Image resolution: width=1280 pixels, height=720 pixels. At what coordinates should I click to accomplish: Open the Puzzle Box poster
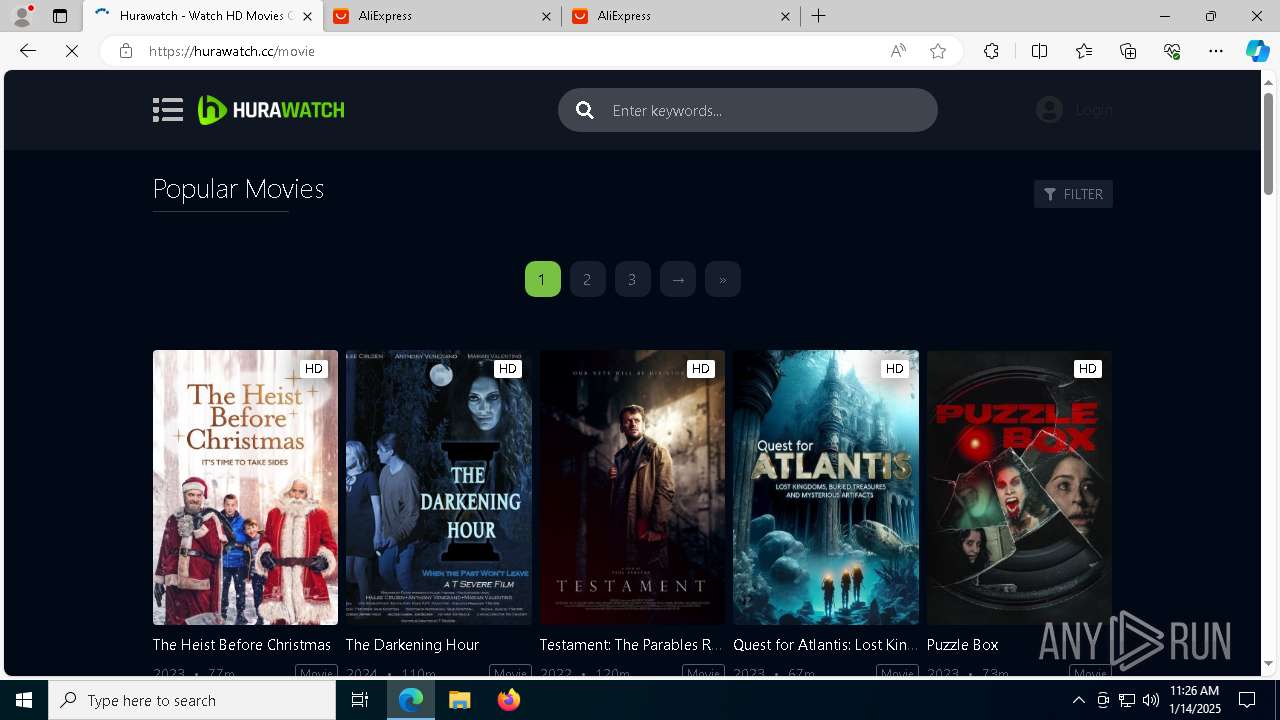pos(1019,487)
